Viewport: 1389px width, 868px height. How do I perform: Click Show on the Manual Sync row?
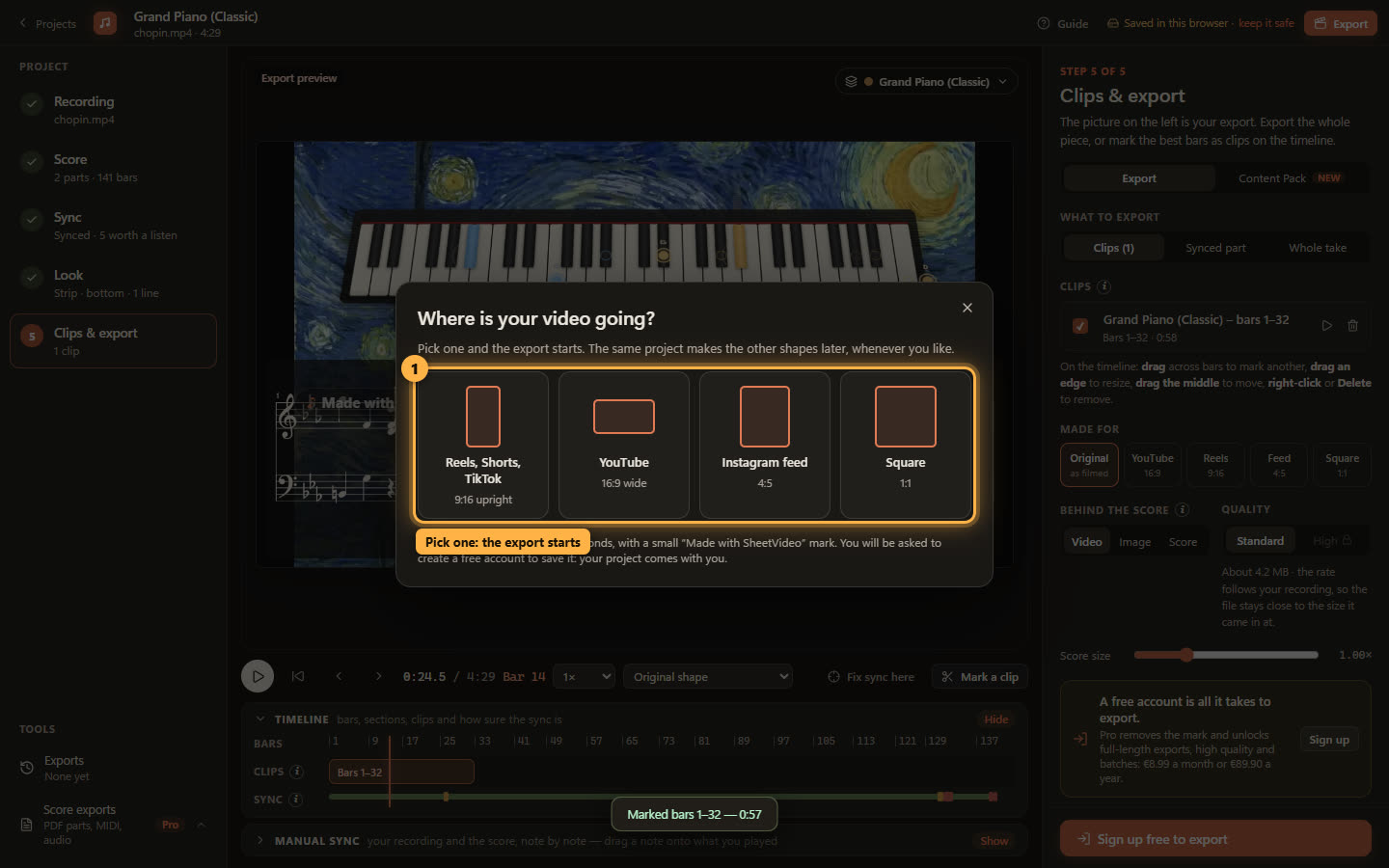(x=994, y=841)
